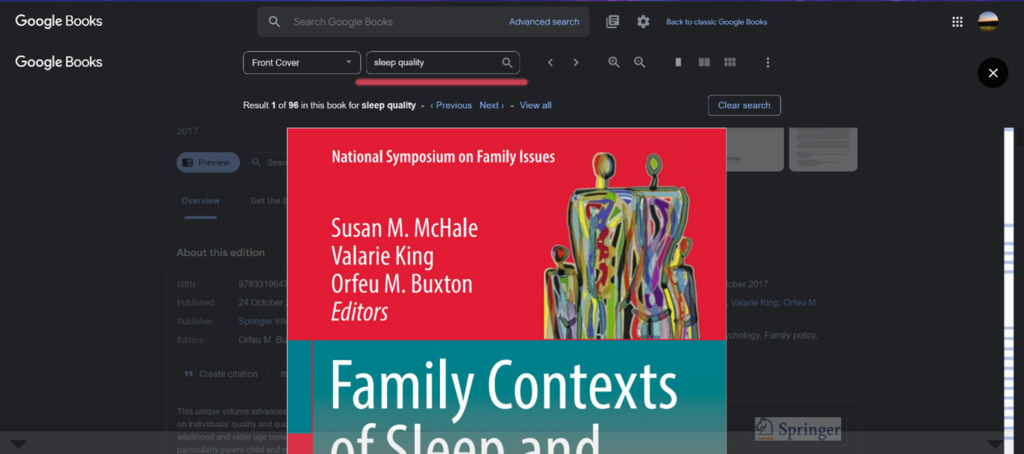
Task: Open Google Books settings gear
Action: (643, 22)
